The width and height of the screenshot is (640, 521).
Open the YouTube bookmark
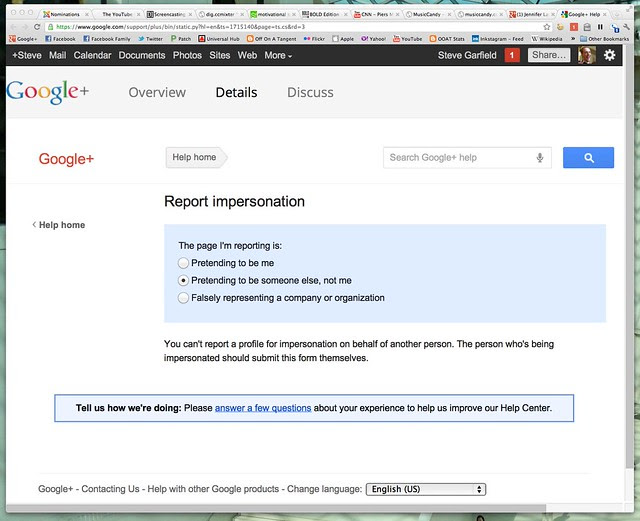coord(407,39)
